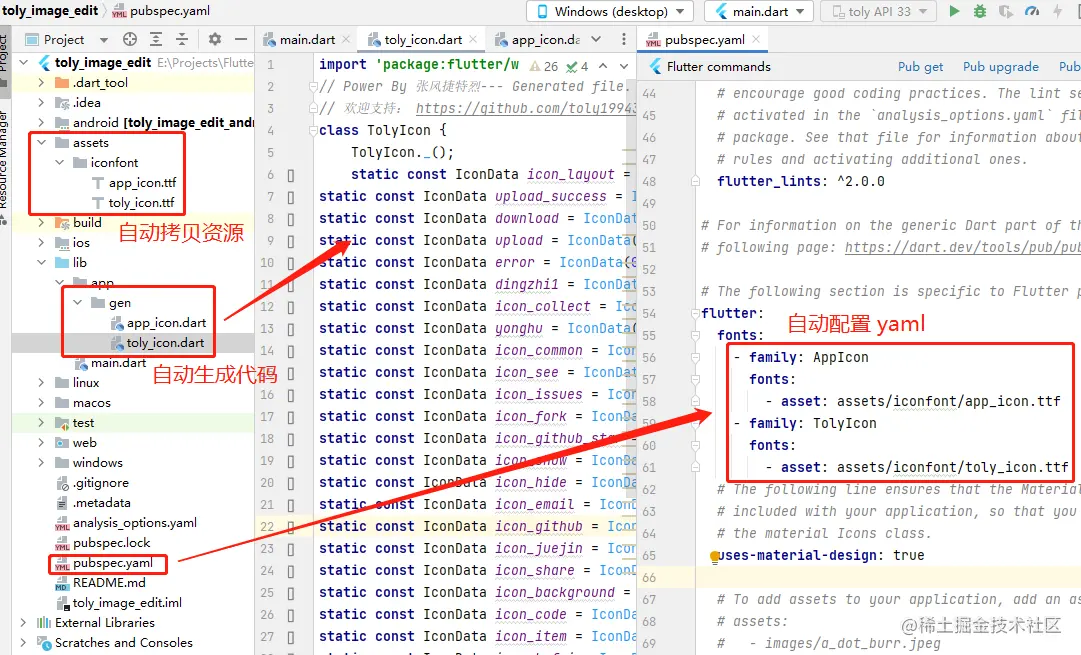Click the gutter icon preview on line 22
Screen dimensions: 1081x655
tap(291, 527)
